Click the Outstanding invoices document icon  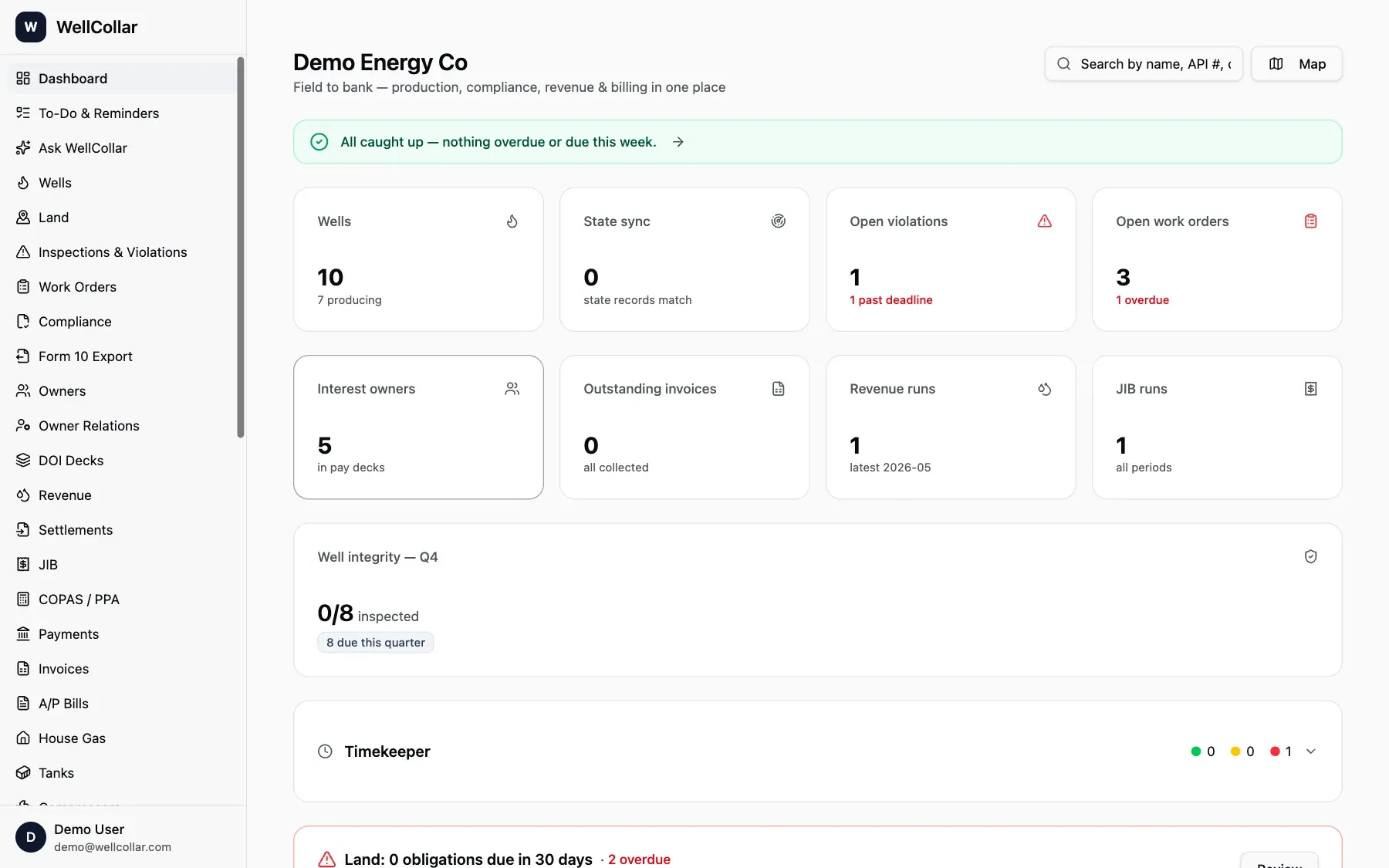tap(778, 389)
